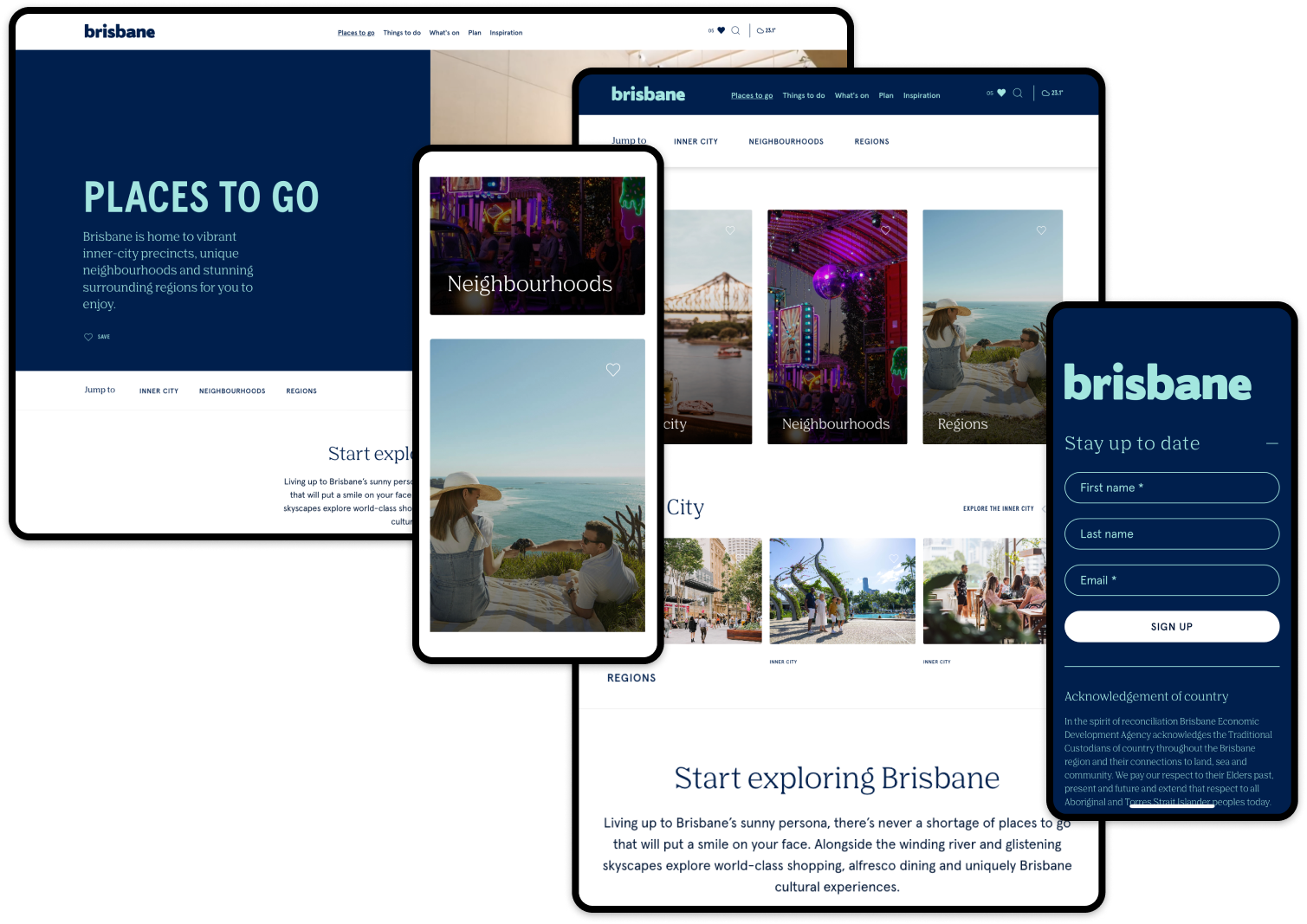The width and height of the screenshot is (1307, 924).
Task: Open Things to do in tablet mockup nav
Action: point(804,95)
